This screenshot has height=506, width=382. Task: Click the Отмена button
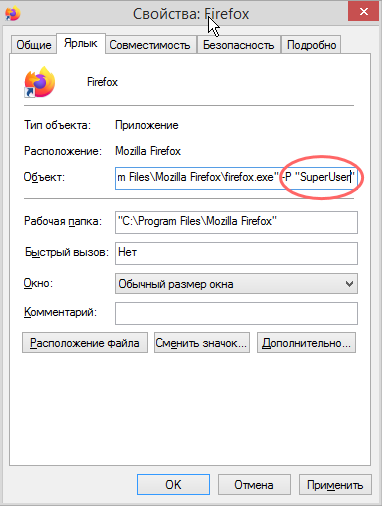click(x=254, y=485)
